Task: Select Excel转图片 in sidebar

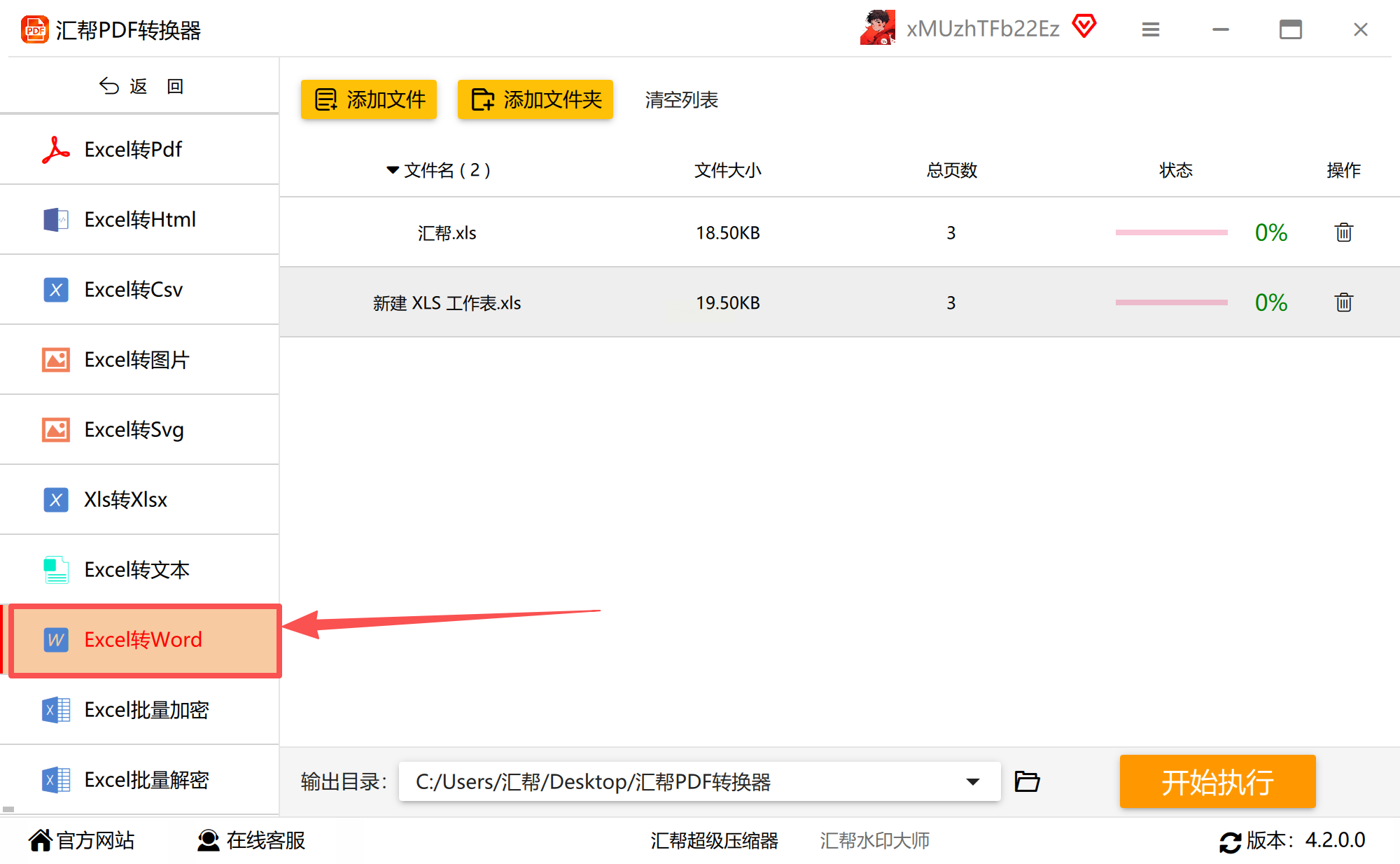Action: click(136, 359)
